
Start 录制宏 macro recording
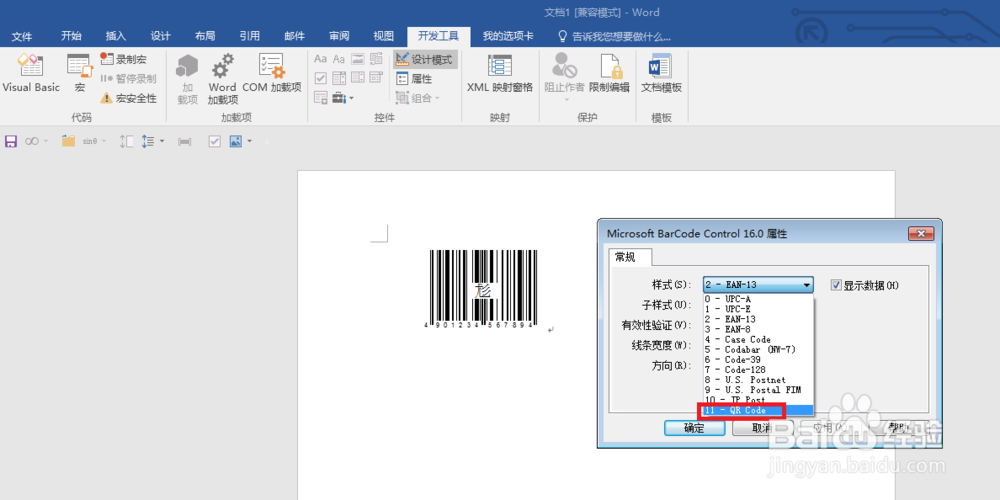124,59
